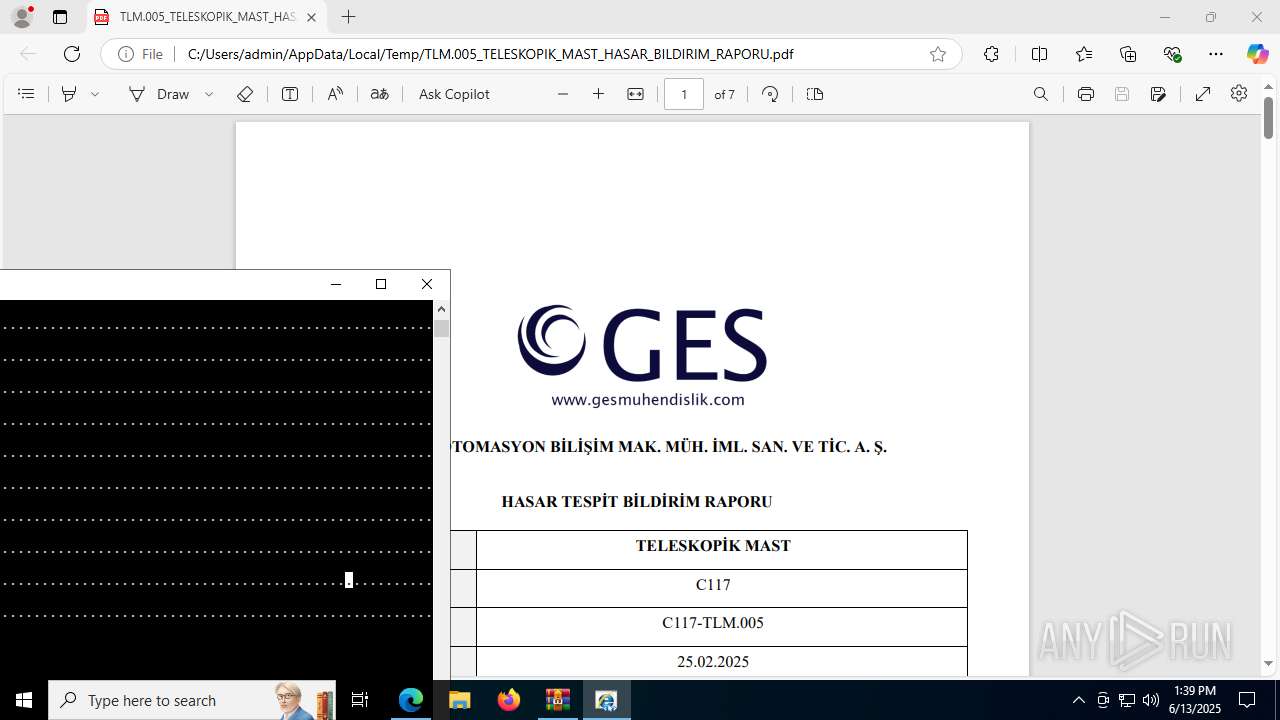Screen dimensions: 1280x720
Task: Open Microsoft Edge from the taskbar
Action: tap(411, 700)
